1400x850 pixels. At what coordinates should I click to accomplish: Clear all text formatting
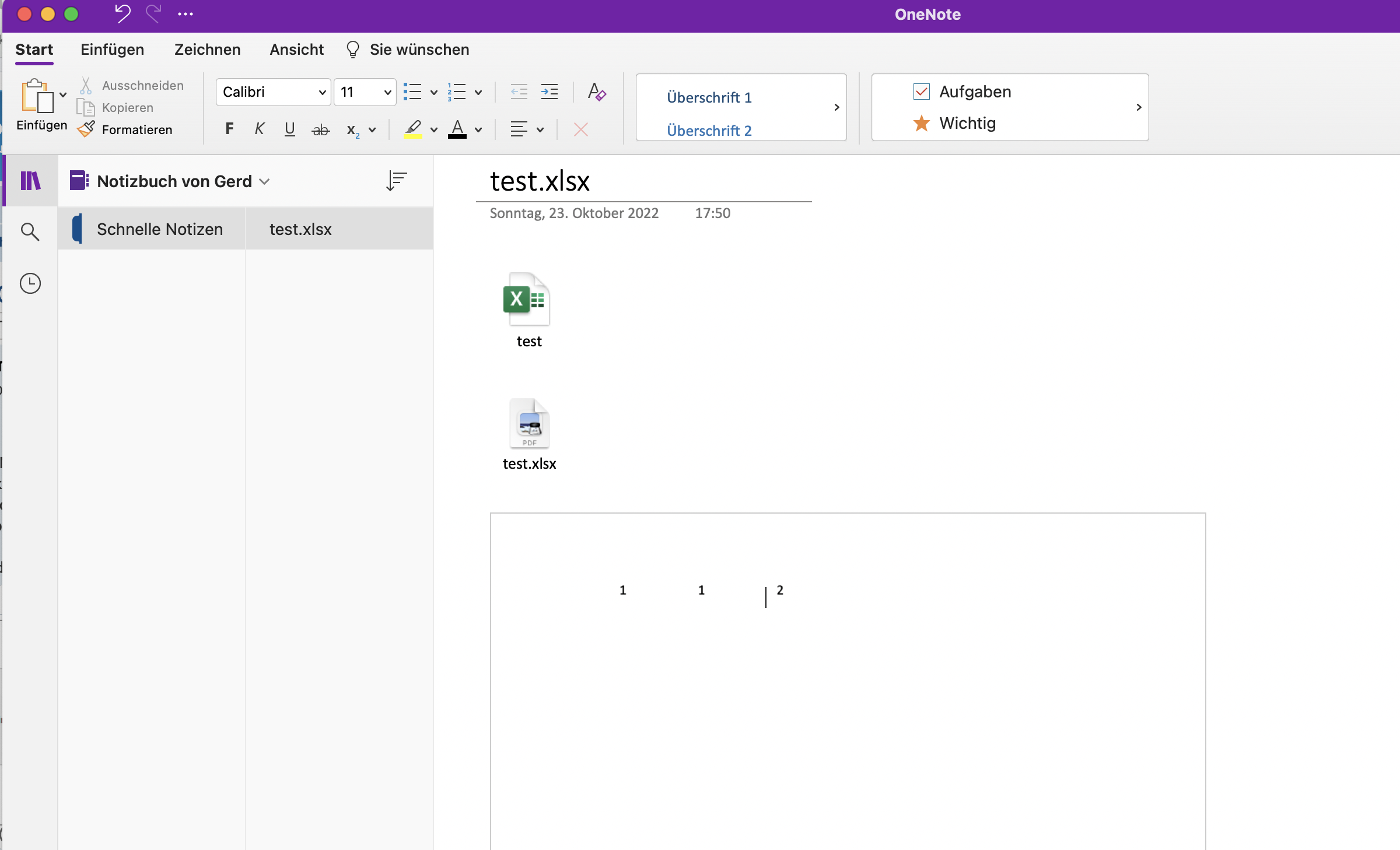597,92
